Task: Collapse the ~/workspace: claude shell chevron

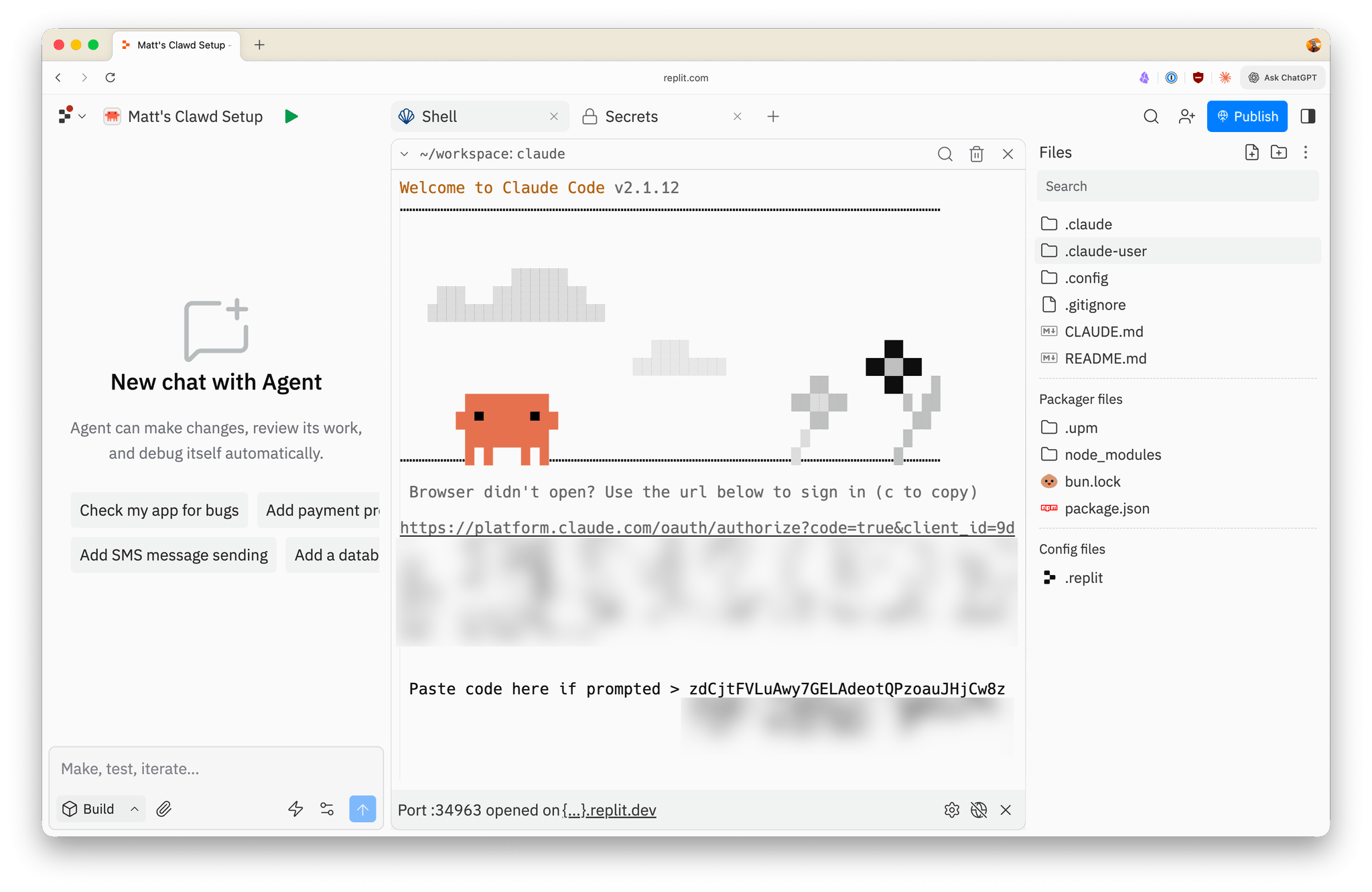Action: (x=405, y=154)
